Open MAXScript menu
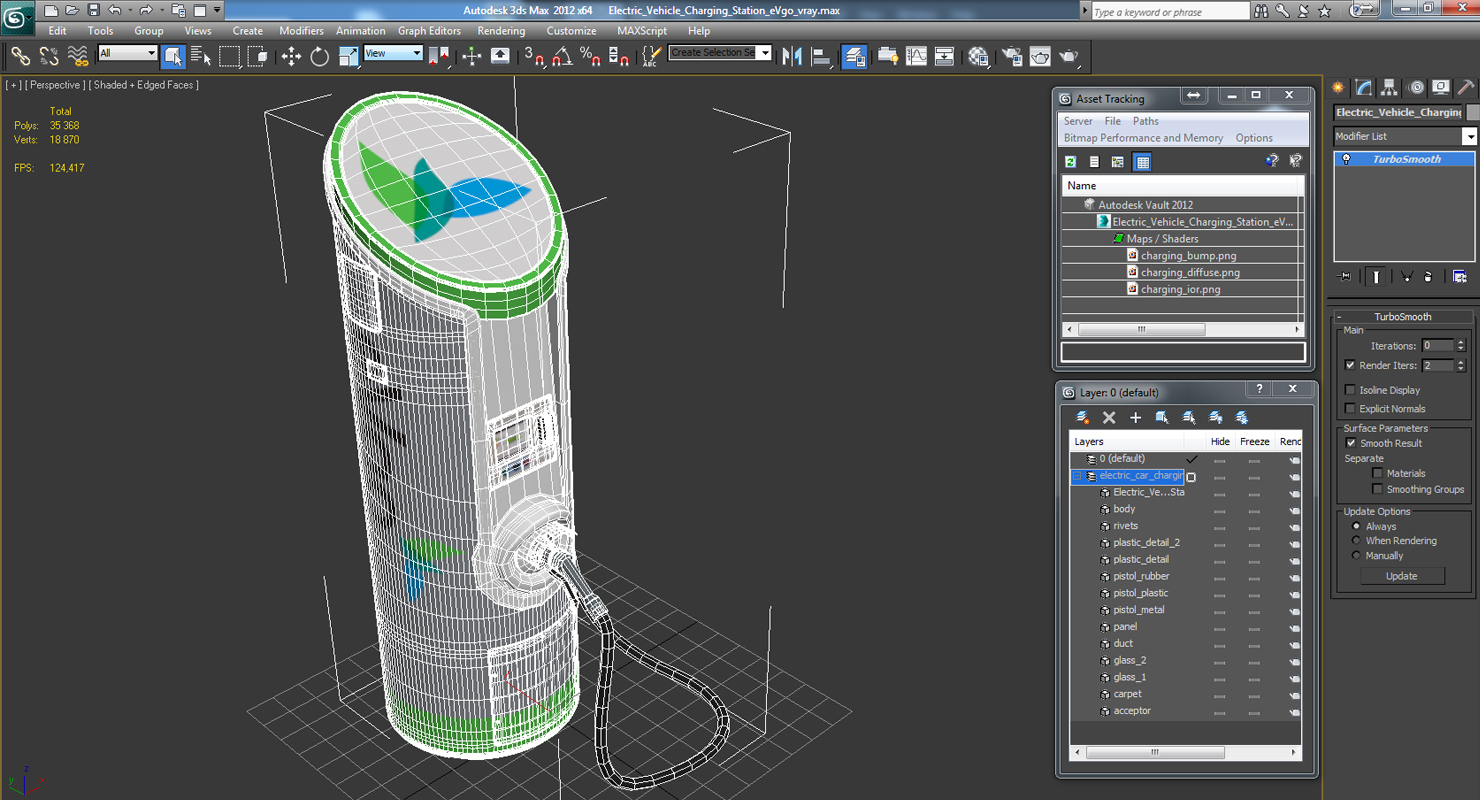Viewport: 1480px width, 800px height. point(642,31)
